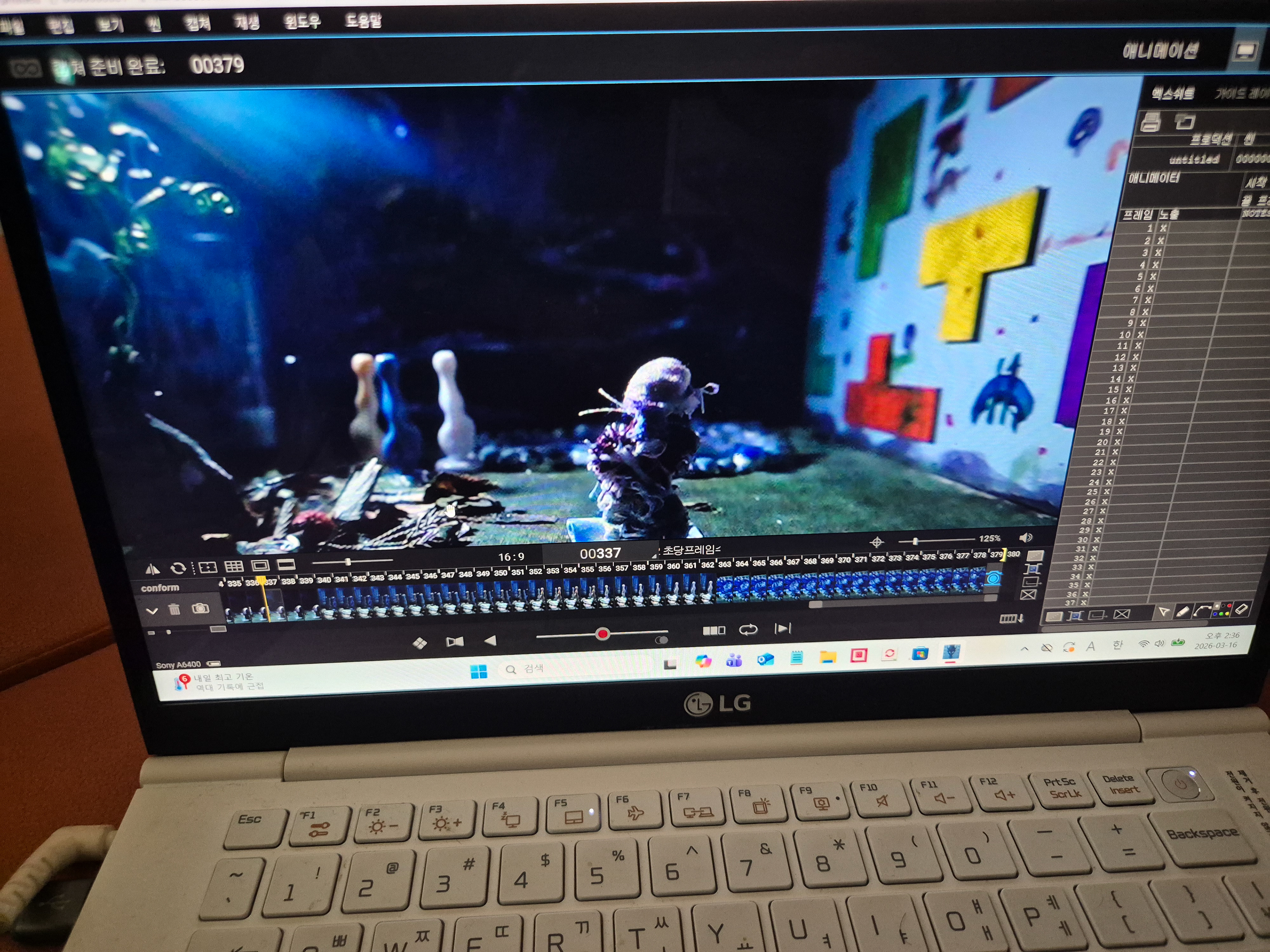Toggle the TV-safe overlay icon
The image size is (1270, 952).
[208, 567]
